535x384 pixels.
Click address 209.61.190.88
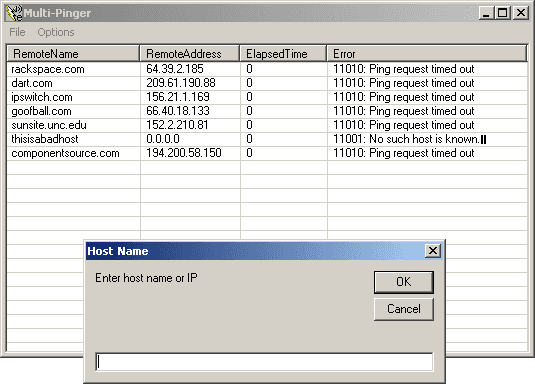coord(181,83)
